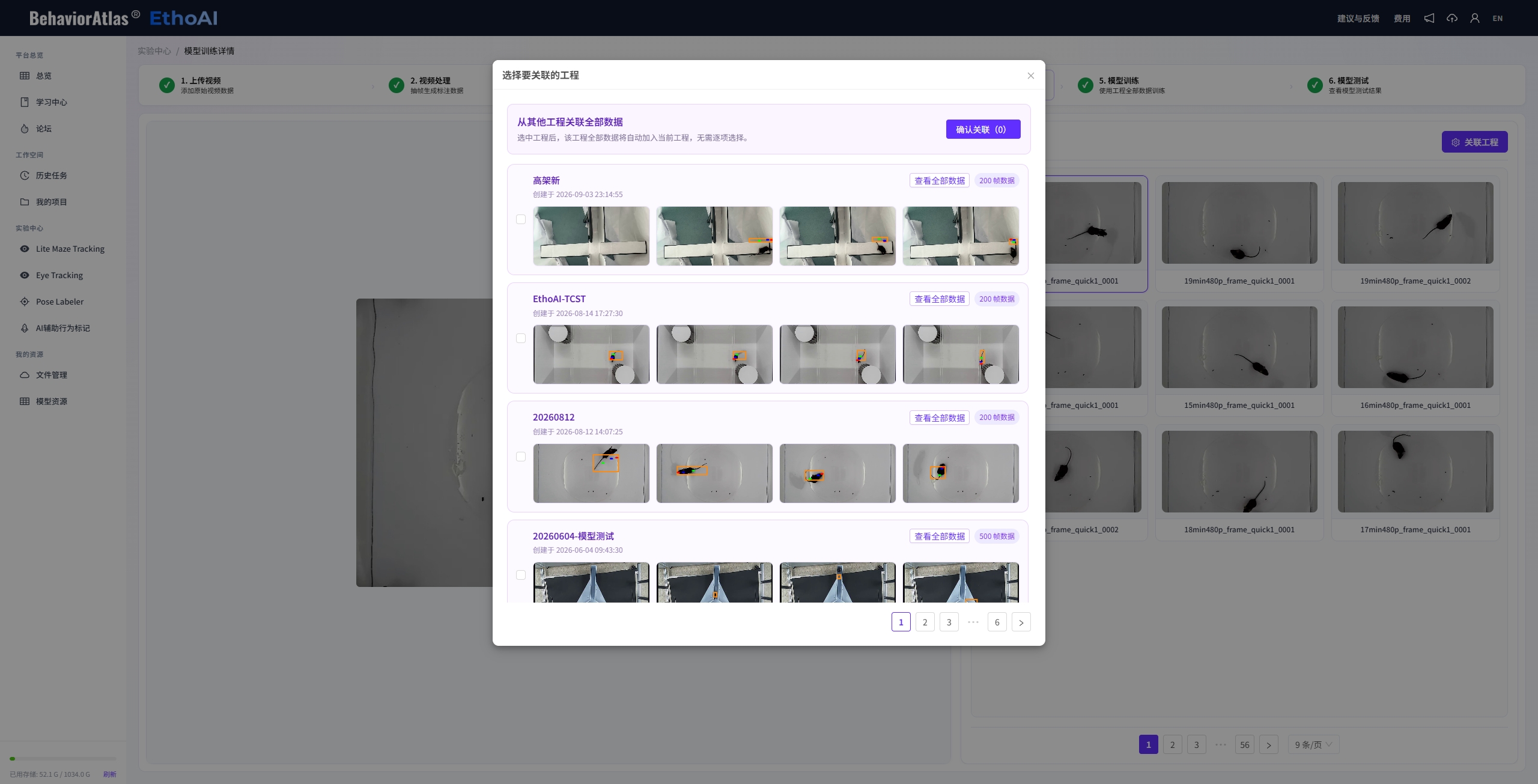This screenshot has width=1538, height=784.
Task: Click the 费用 header menu item
Action: [x=1402, y=19]
